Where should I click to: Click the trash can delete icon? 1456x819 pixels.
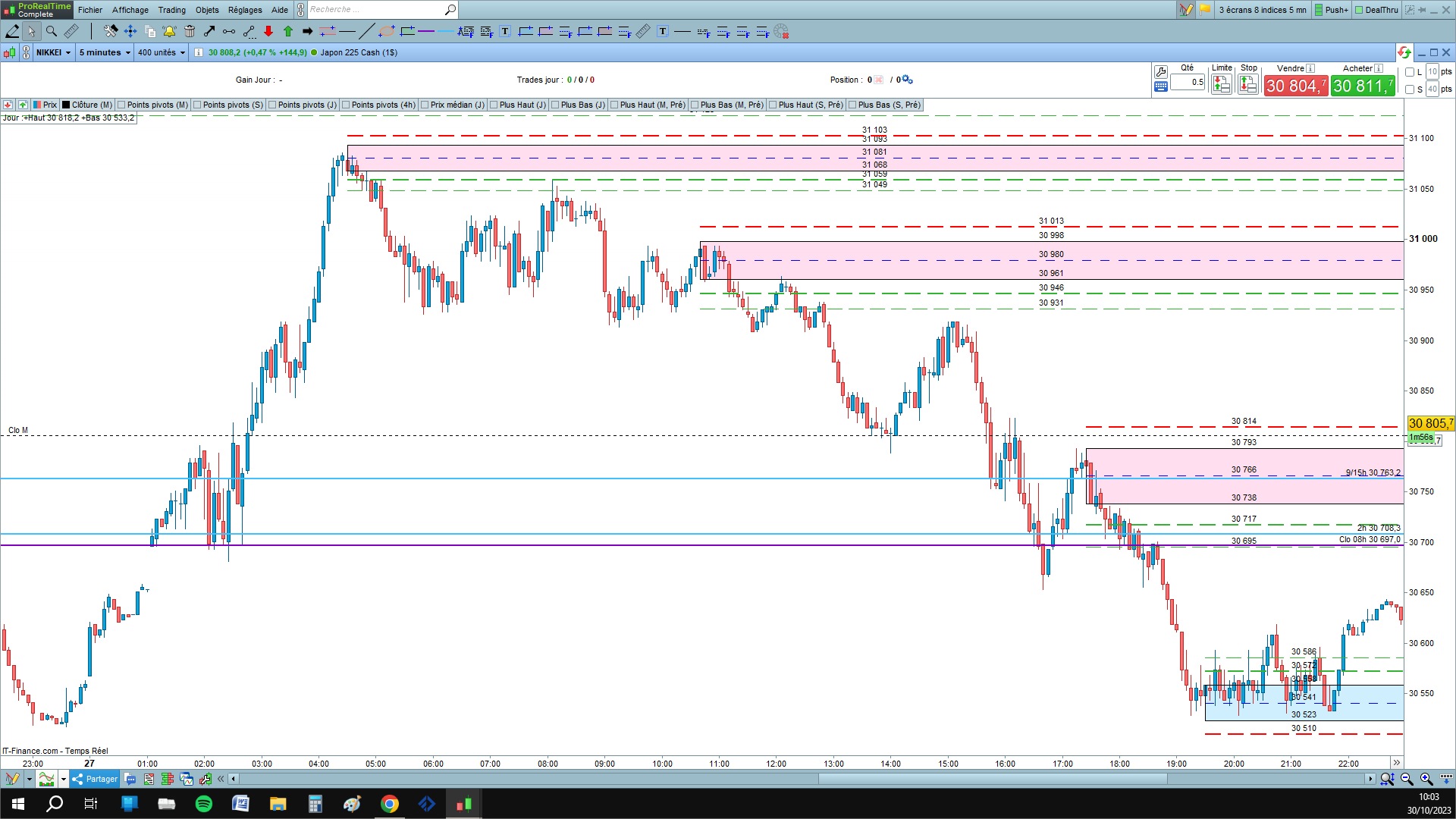pos(190,31)
